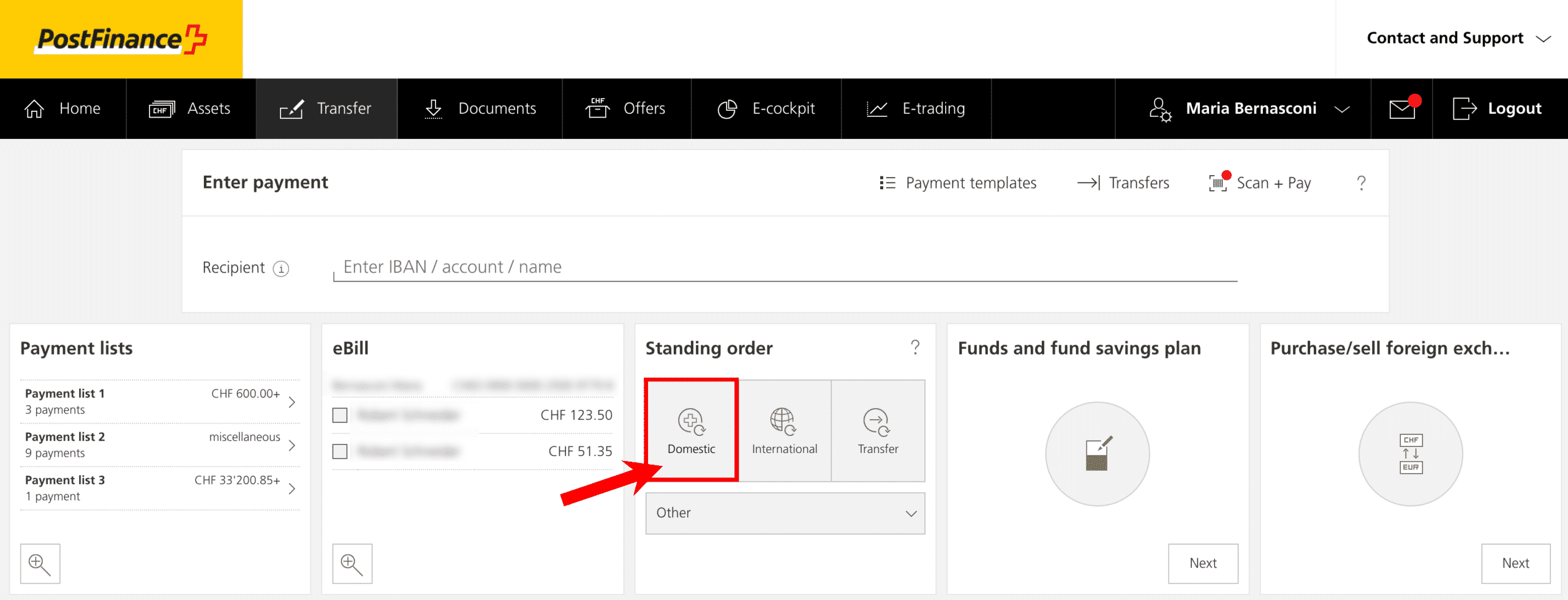Click 'CHF 123.50' eBill amount
The width and height of the screenshot is (1568, 600).
576,415
